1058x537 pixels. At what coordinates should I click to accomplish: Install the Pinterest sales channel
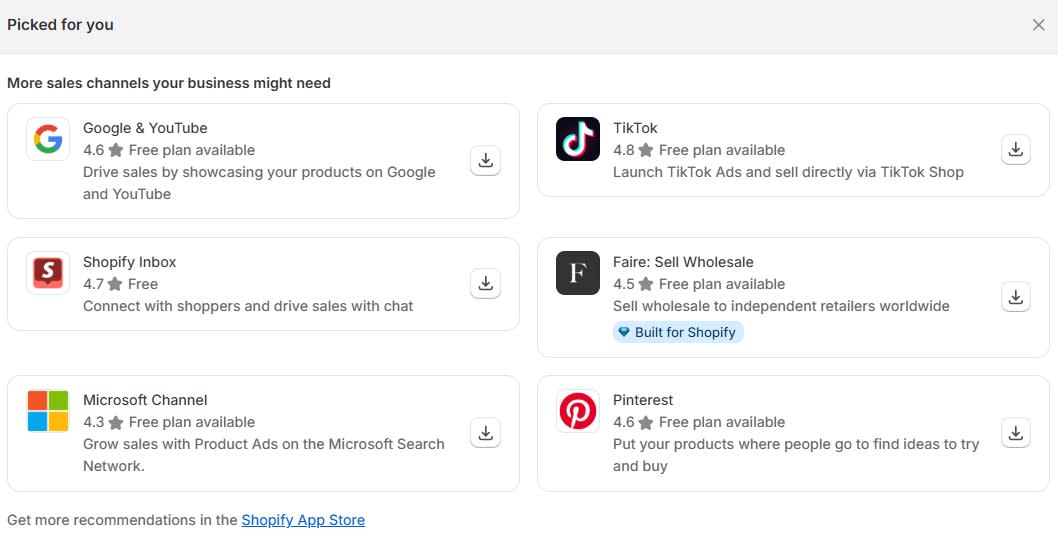pos(1015,433)
